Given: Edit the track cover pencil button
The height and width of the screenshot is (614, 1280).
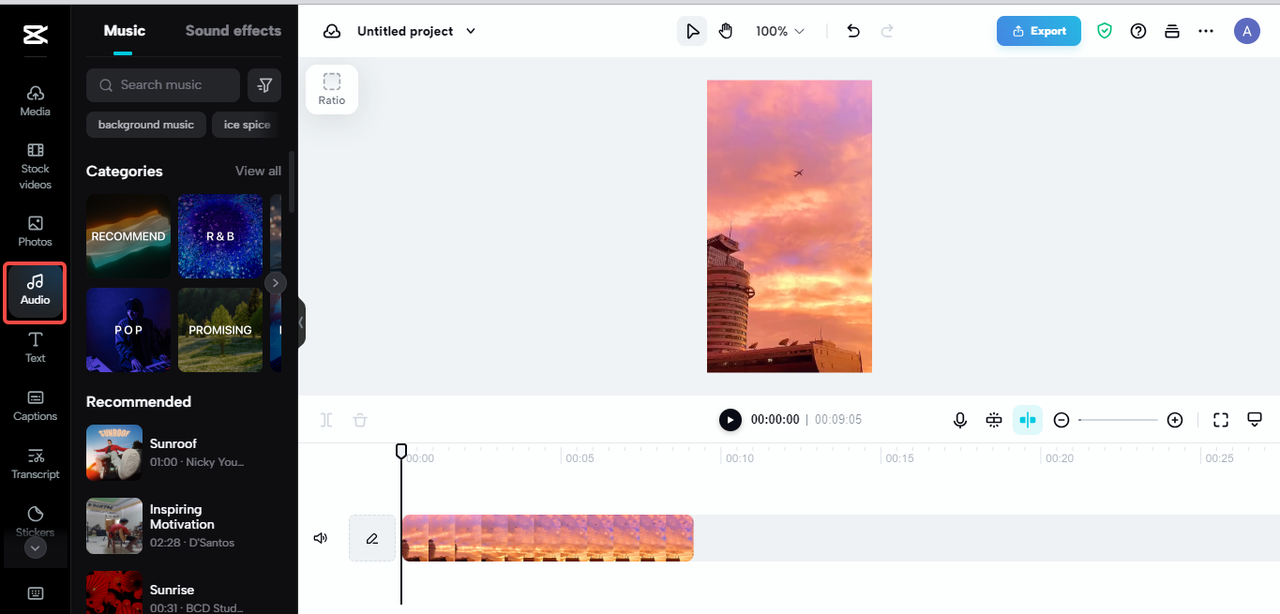Looking at the screenshot, I should pyautogui.click(x=372, y=538).
